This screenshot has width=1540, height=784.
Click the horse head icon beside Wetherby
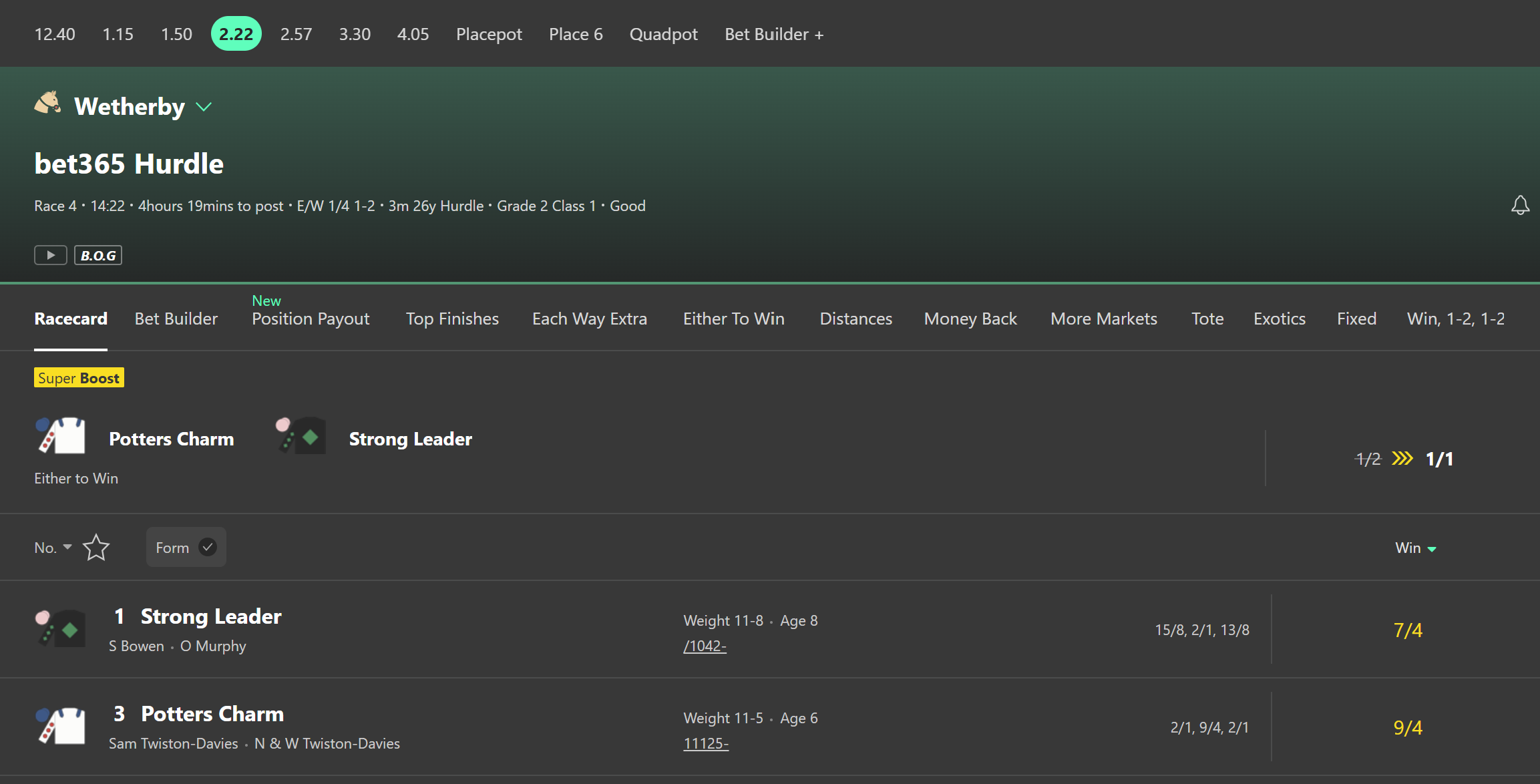click(x=47, y=104)
